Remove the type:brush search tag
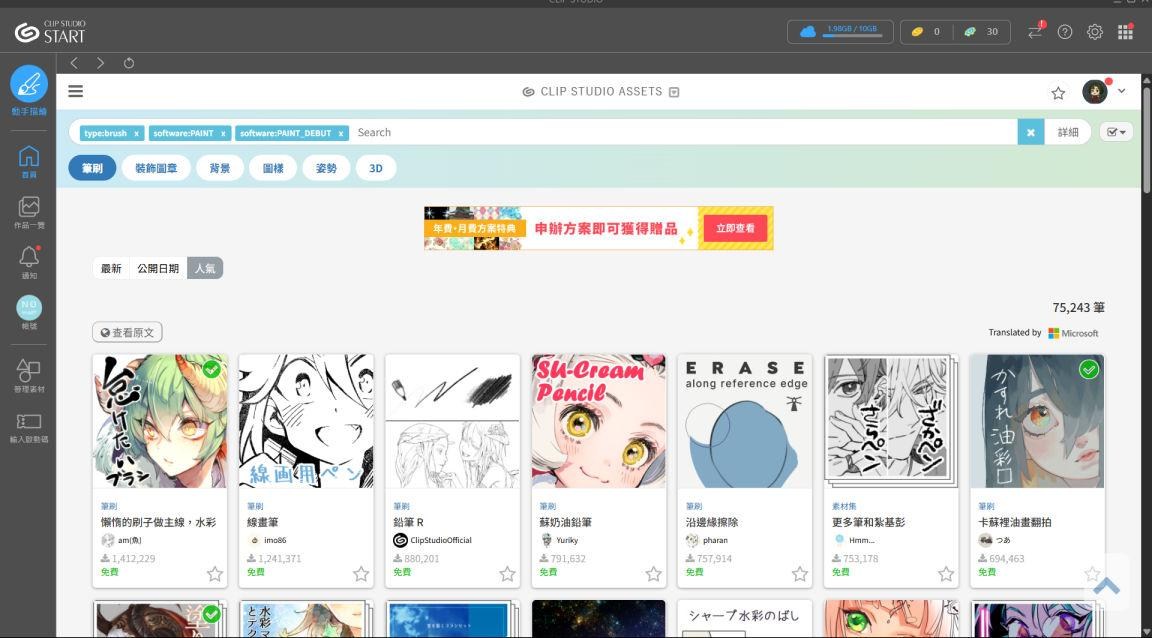The height and width of the screenshot is (638, 1152). tap(136, 133)
